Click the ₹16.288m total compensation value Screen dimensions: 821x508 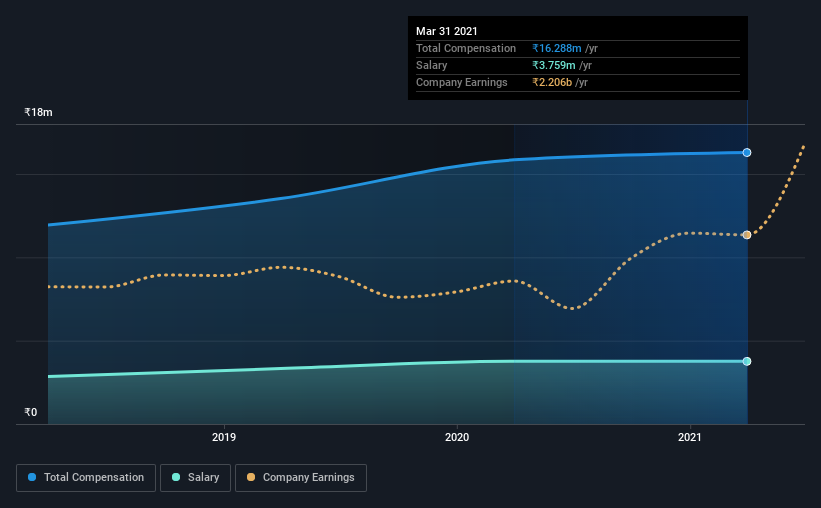(x=557, y=48)
